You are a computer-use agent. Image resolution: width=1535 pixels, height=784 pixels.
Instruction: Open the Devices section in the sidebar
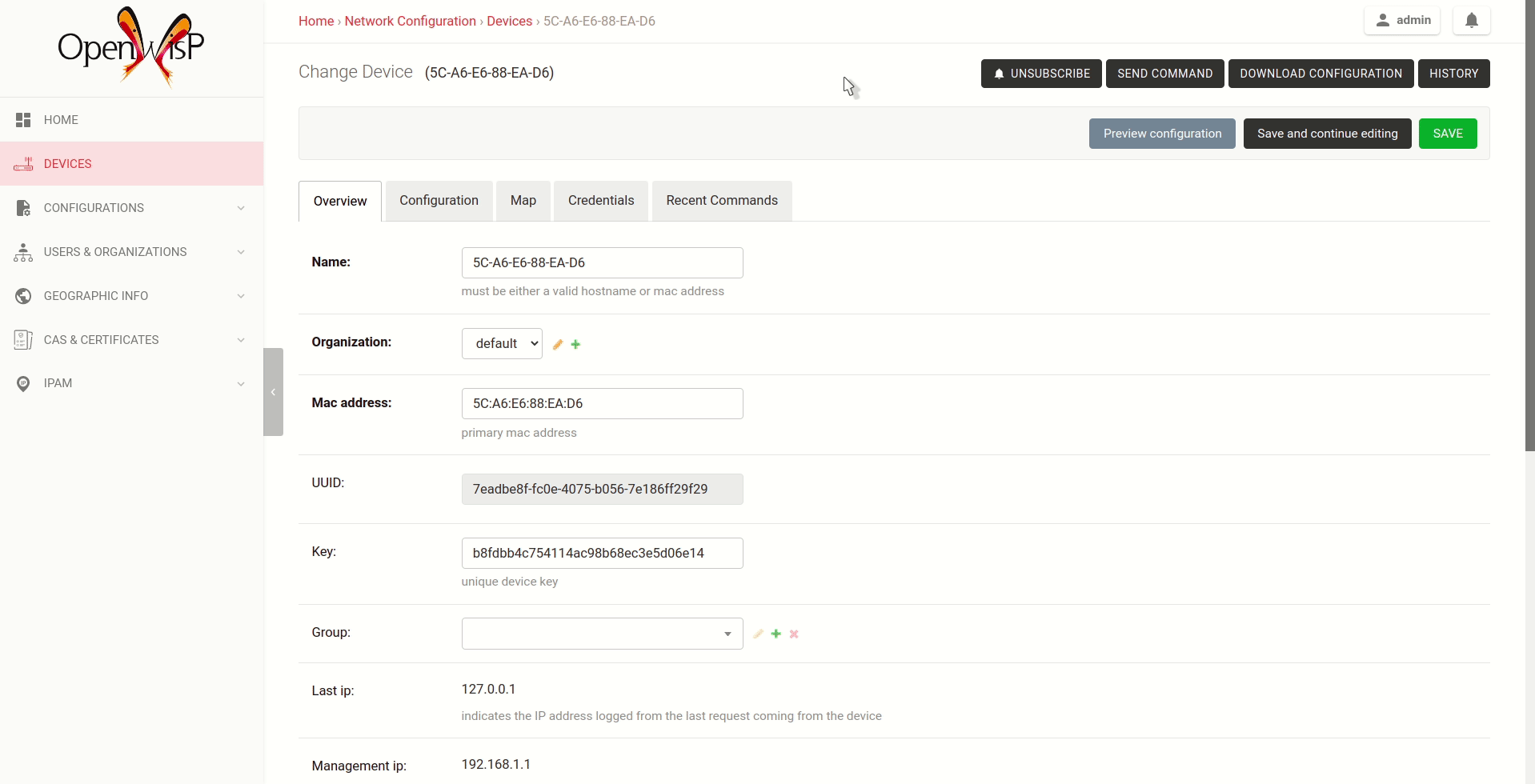[67, 163]
